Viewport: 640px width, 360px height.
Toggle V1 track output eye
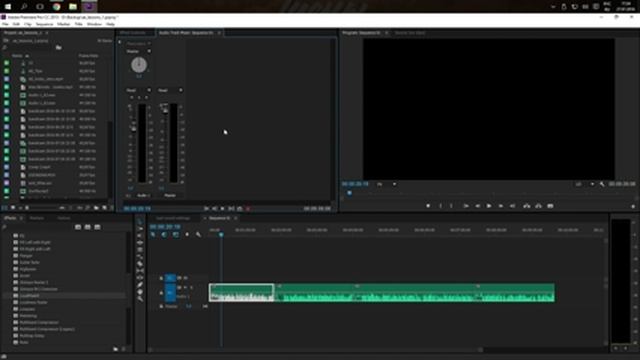[x=185, y=278]
